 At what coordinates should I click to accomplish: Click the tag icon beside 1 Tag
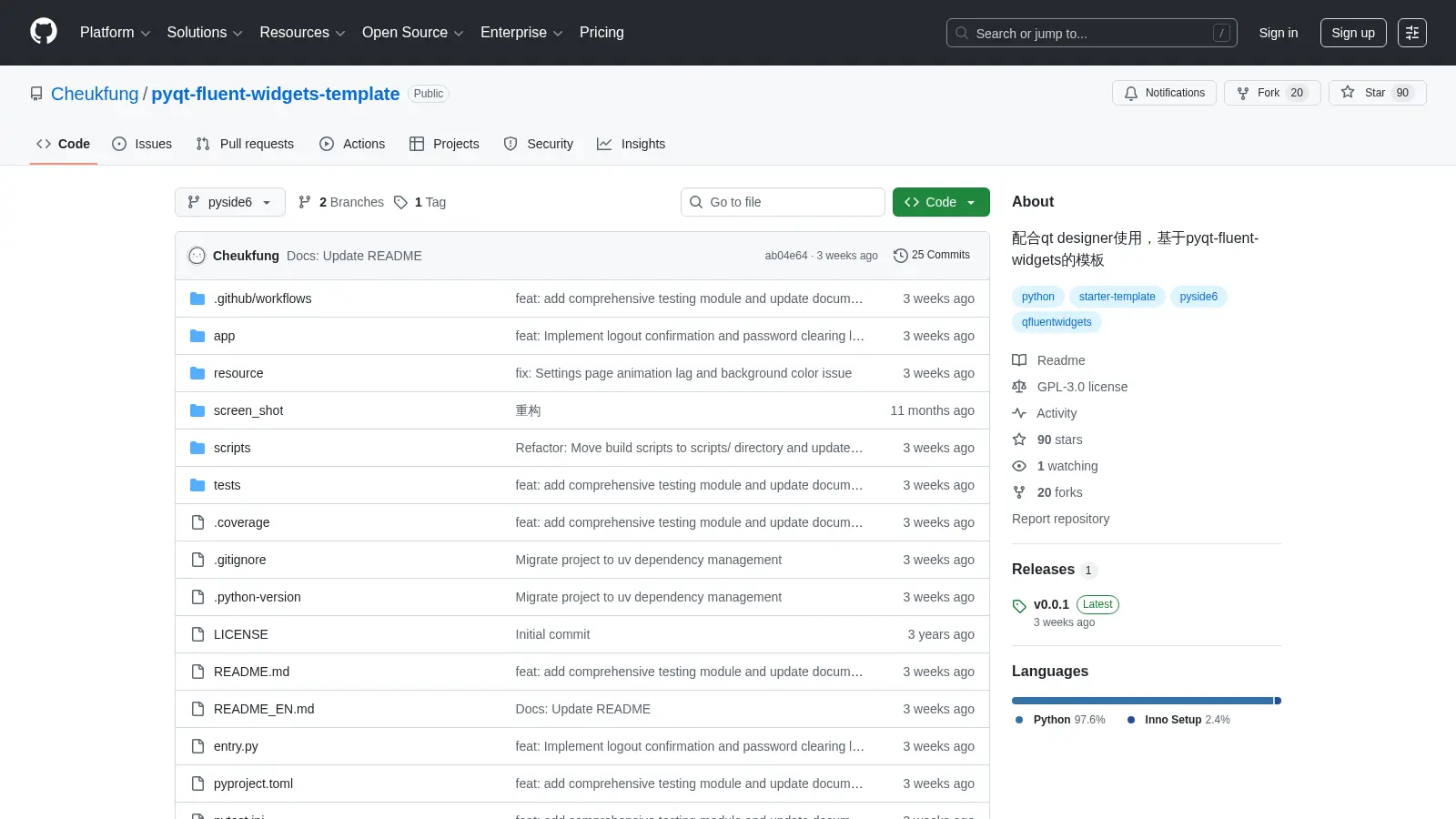(400, 202)
